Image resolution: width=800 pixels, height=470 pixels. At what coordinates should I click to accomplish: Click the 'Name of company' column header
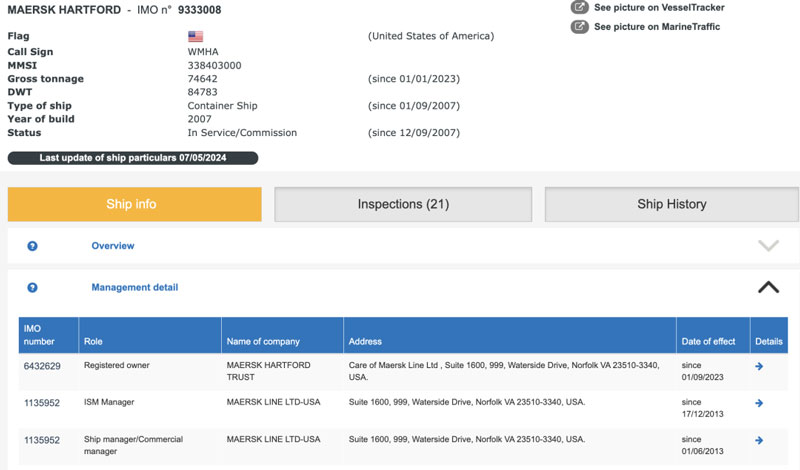(x=283, y=335)
